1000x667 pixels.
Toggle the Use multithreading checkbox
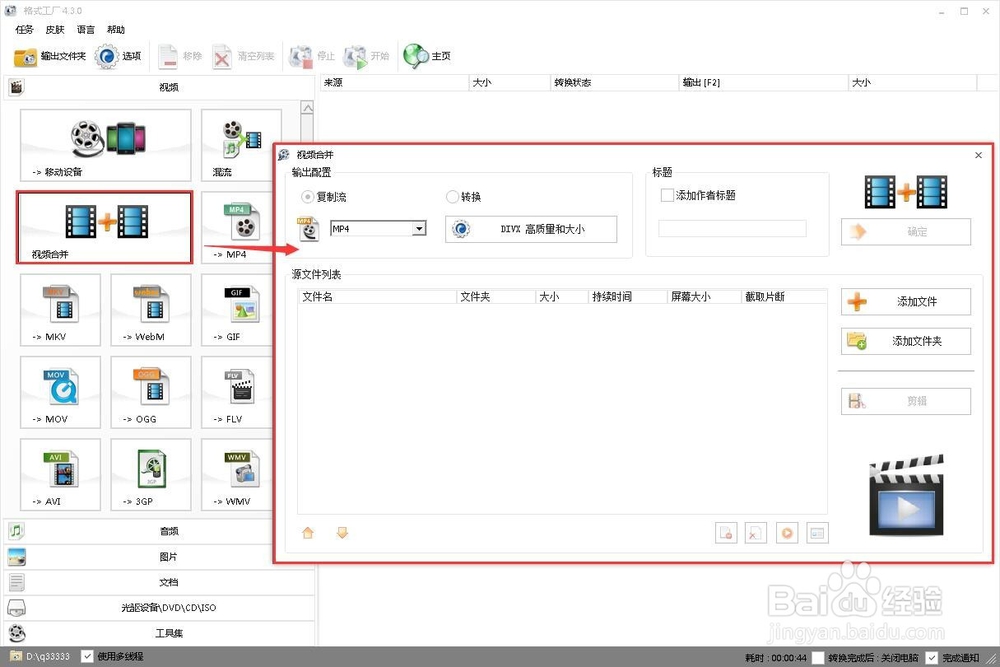coord(87,656)
